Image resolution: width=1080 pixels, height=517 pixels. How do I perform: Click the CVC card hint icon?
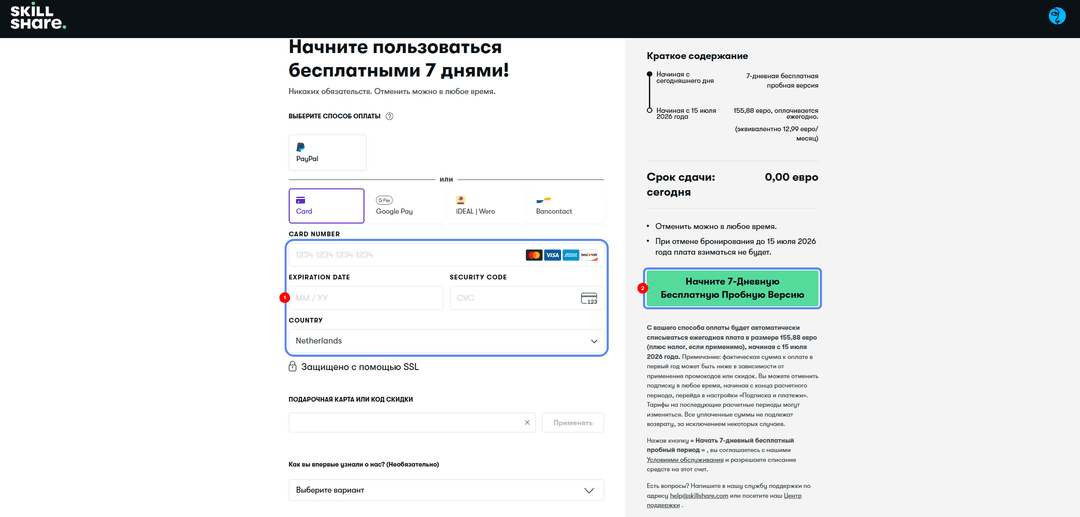[x=589, y=298]
